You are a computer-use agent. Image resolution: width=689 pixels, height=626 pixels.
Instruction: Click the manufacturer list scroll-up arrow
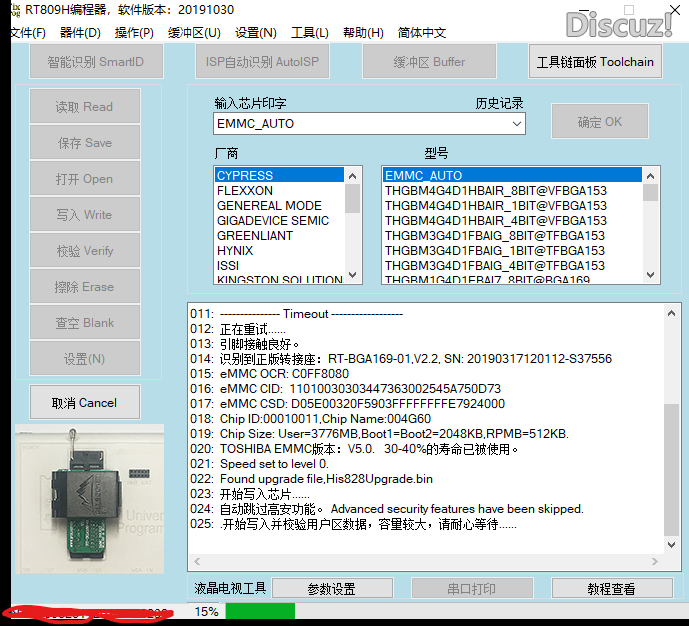(352, 176)
